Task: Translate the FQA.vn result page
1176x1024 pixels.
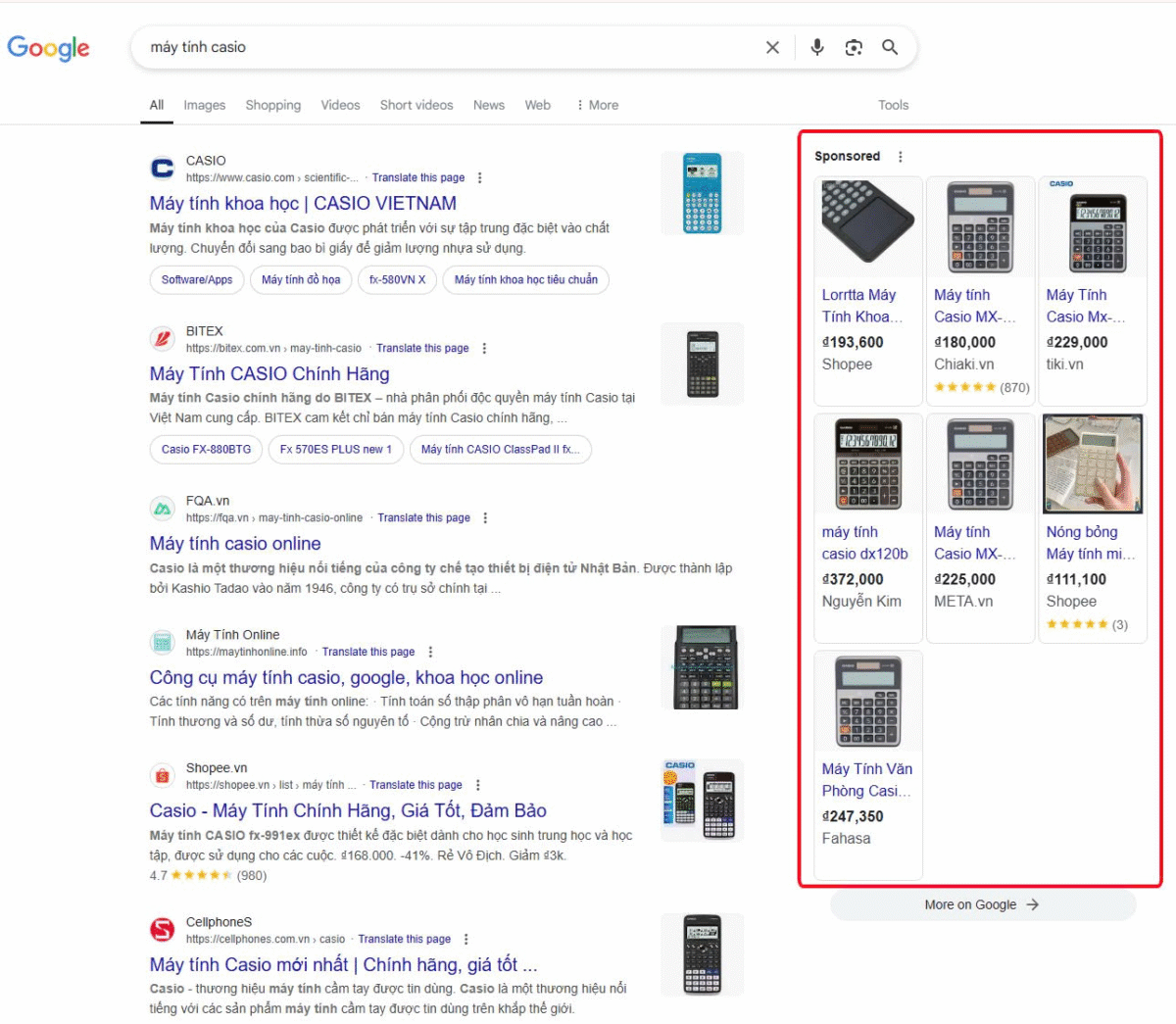Action: (424, 517)
